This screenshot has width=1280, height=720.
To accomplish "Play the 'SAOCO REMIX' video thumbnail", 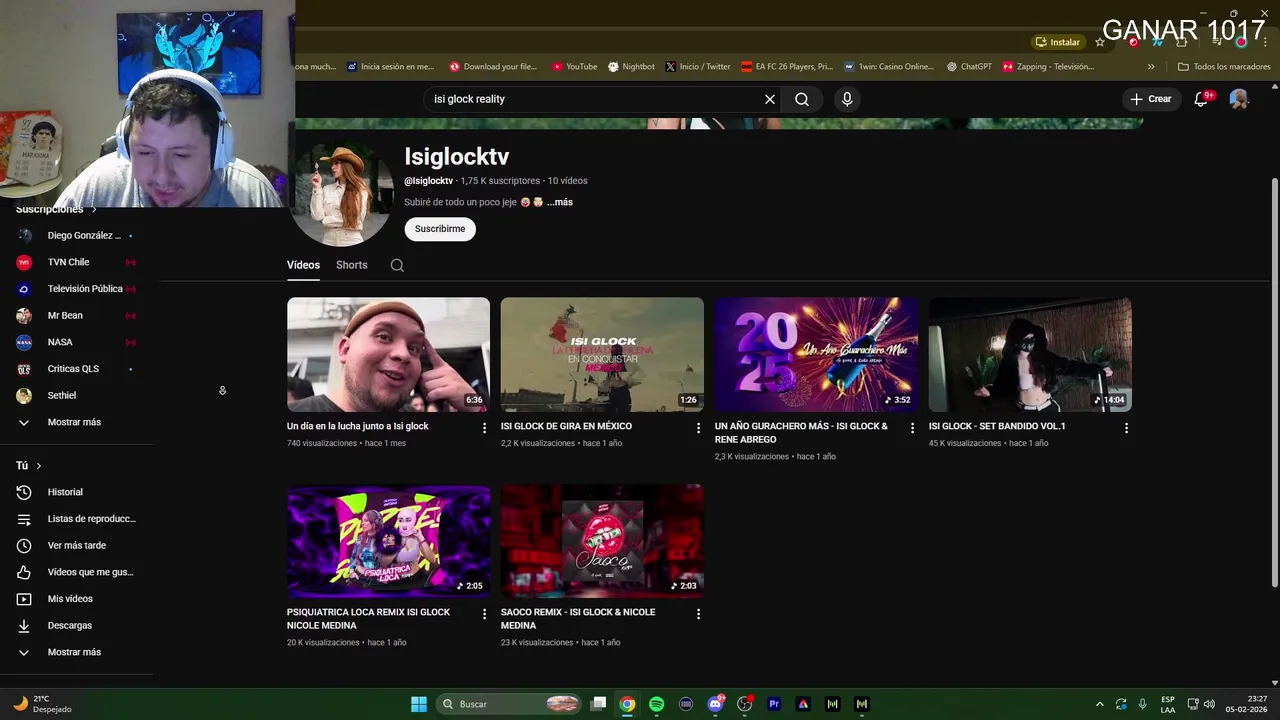I will pyautogui.click(x=602, y=541).
